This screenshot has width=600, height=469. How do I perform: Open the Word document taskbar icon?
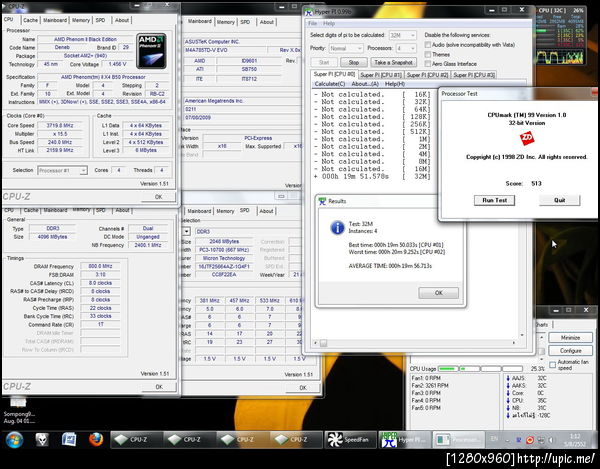point(69,439)
